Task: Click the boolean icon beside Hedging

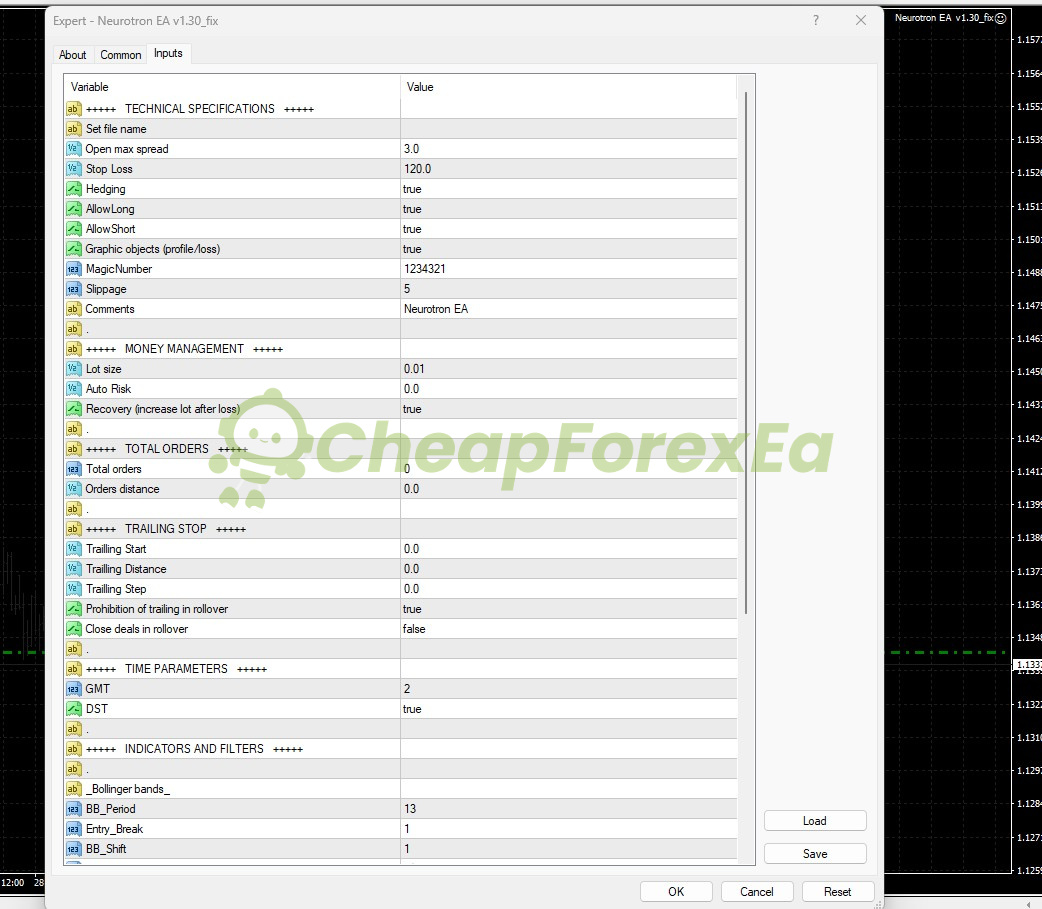Action: (74, 189)
